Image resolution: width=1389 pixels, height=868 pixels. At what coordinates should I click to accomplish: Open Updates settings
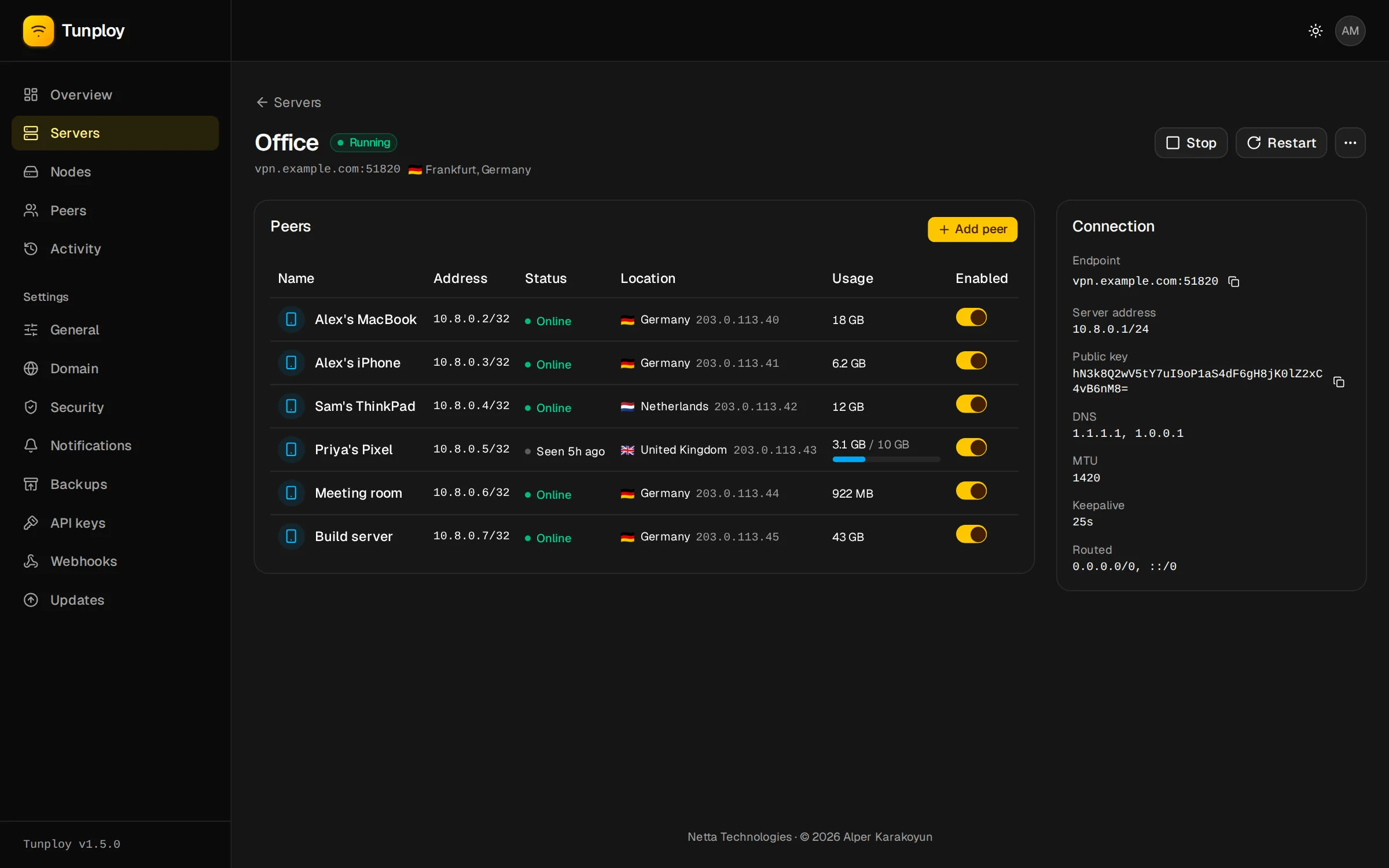(x=115, y=600)
